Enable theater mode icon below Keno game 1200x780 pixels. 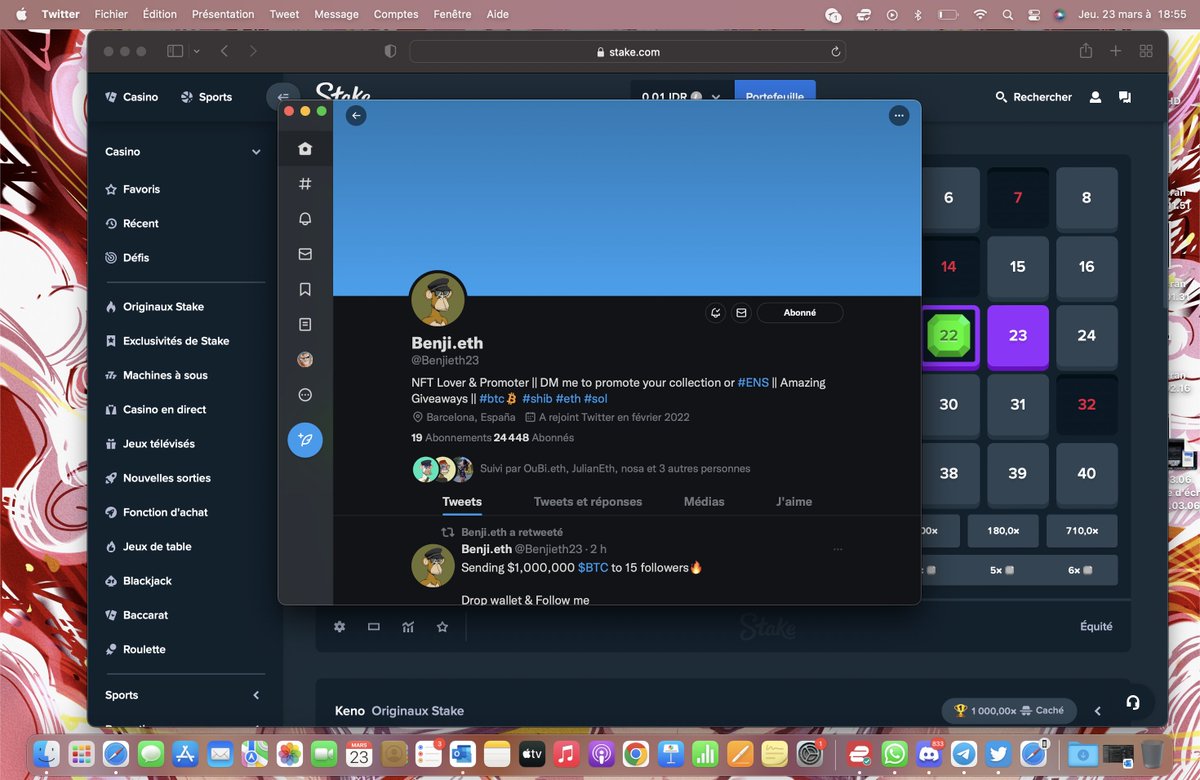(374, 627)
